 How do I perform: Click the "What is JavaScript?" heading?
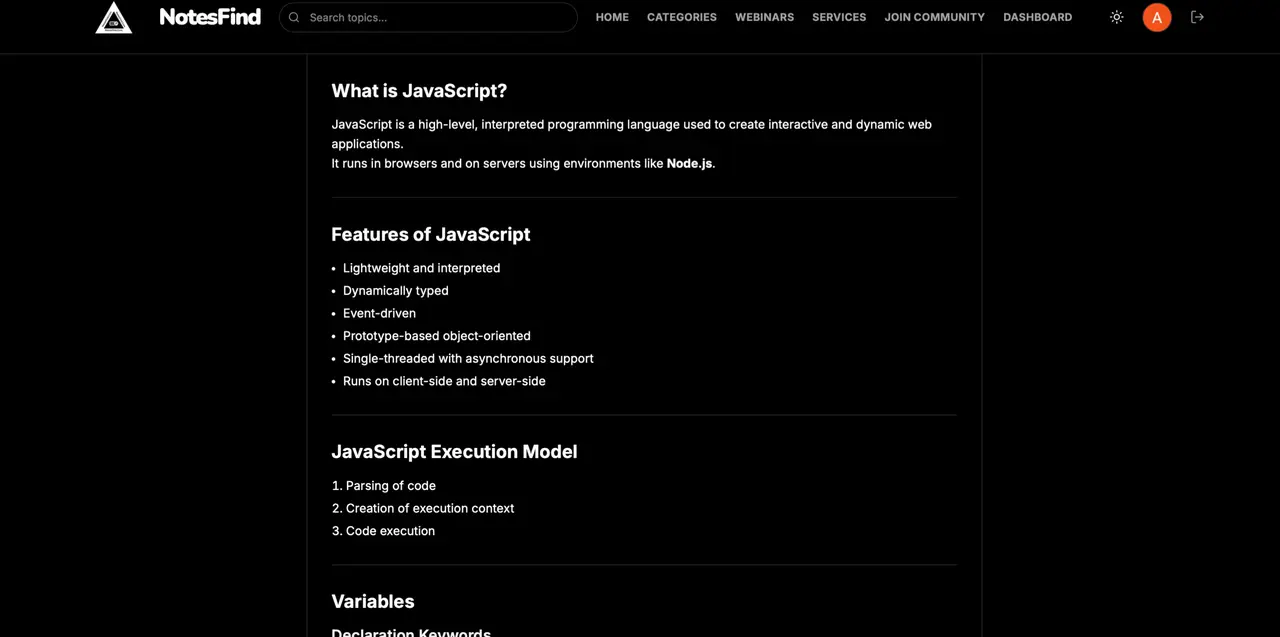click(419, 91)
